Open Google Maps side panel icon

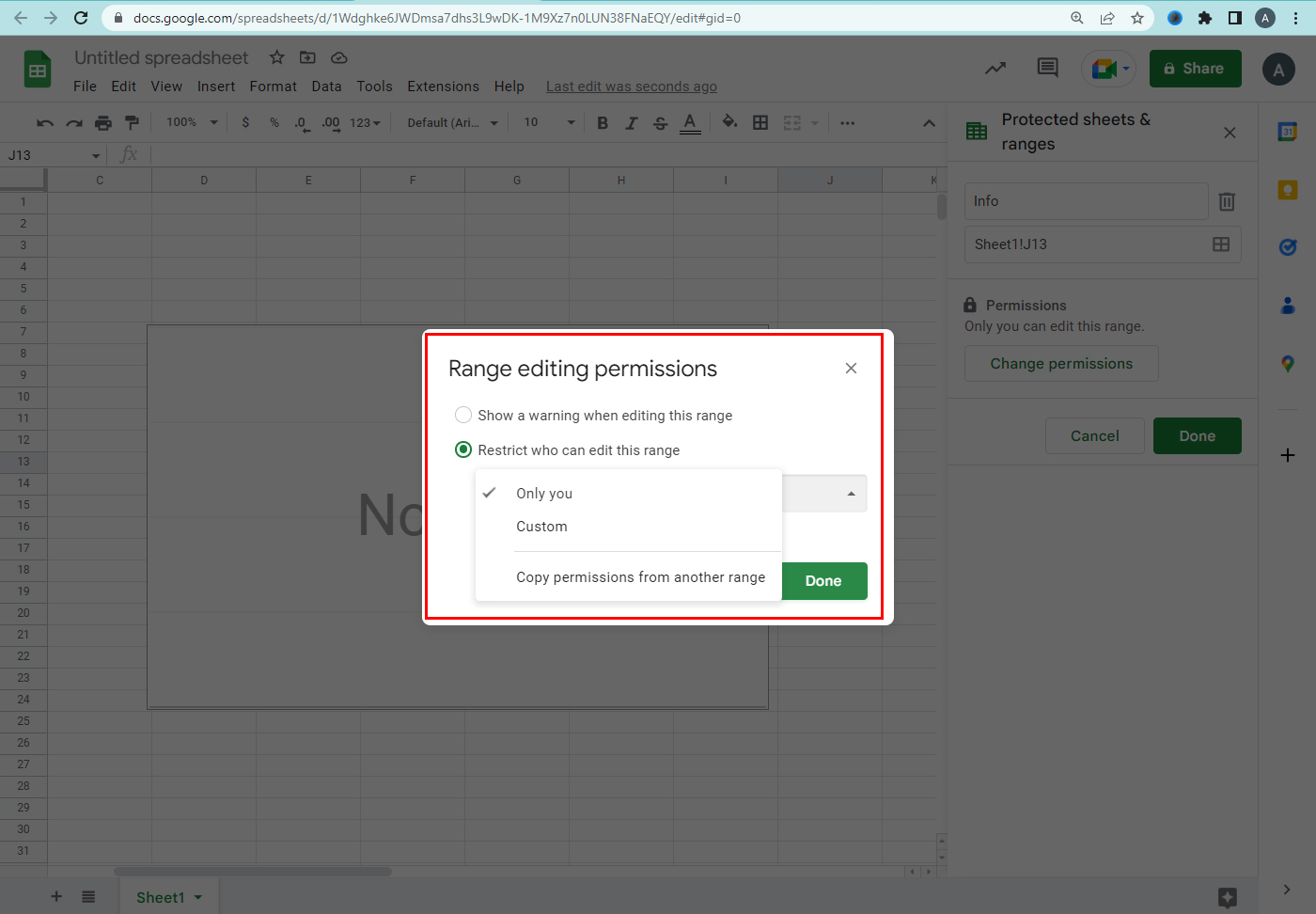tap(1288, 364)
